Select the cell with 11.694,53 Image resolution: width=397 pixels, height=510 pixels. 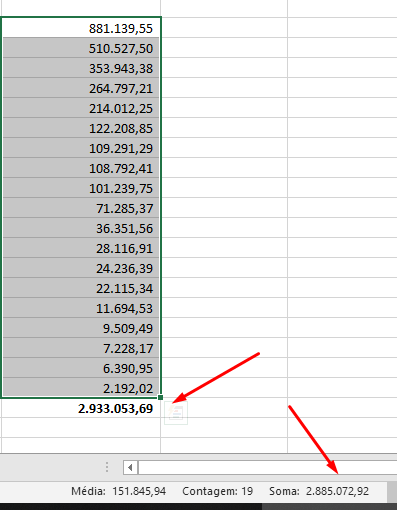coord(81,308)
